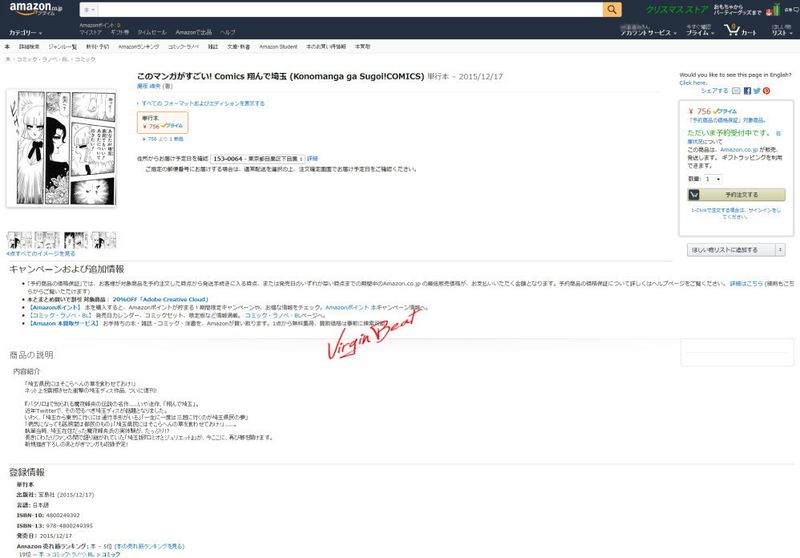Click the シェアする share link
The image size is (800, 558).
714,91
